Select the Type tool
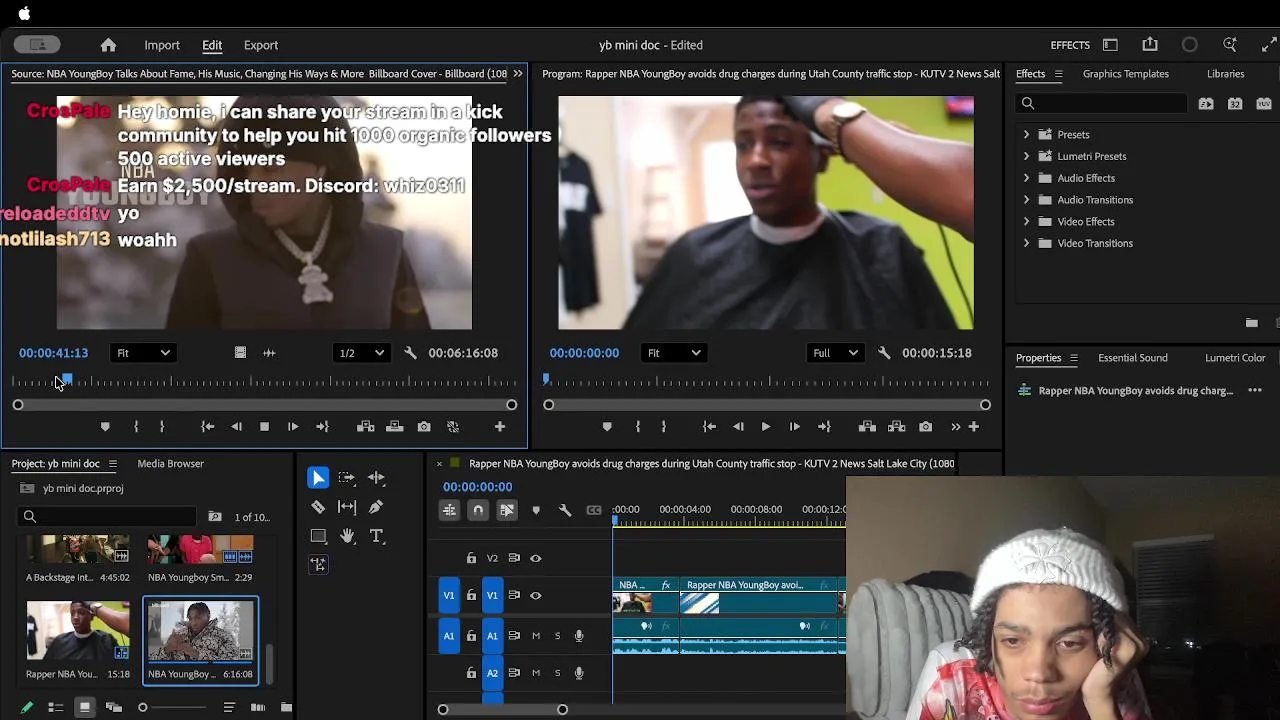The width and height of the screenshot is (1280, 720). pos(376,536)
